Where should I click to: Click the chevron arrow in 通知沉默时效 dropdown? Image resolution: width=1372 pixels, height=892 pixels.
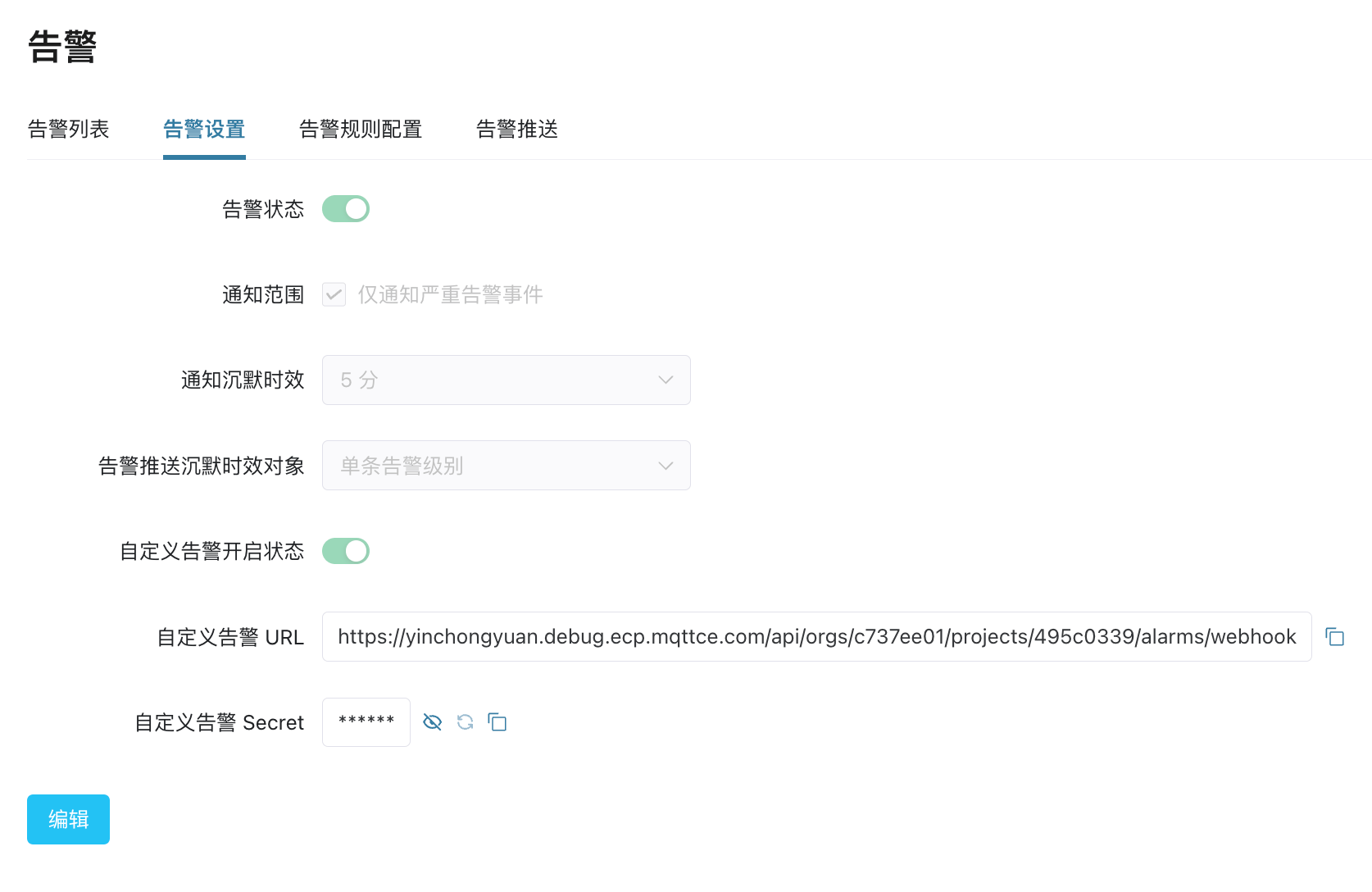tap(666, 380)
